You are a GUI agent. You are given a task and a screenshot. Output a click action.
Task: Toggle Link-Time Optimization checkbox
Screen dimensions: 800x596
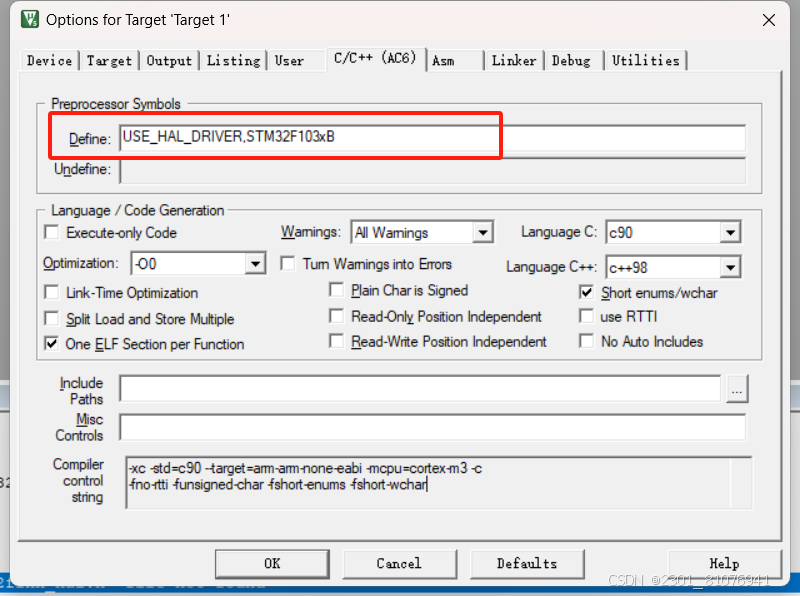(x=52, y=293)
